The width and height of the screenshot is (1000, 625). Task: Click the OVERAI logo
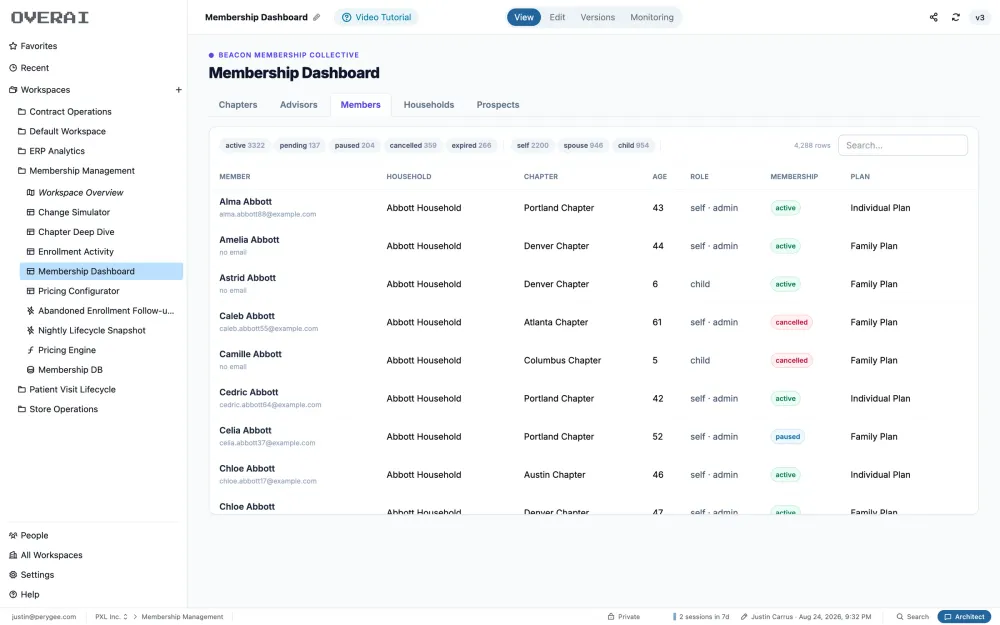pyautogui.click(x=50, y=18)
